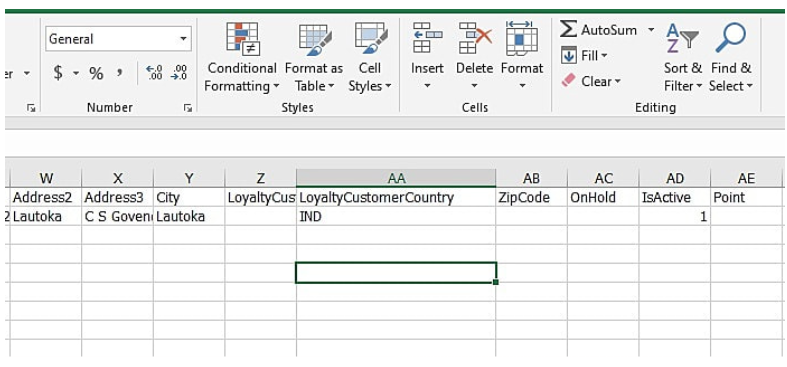This screenshot has height=367, width=787.
Task: Apply percent style format
Action: 96,73
